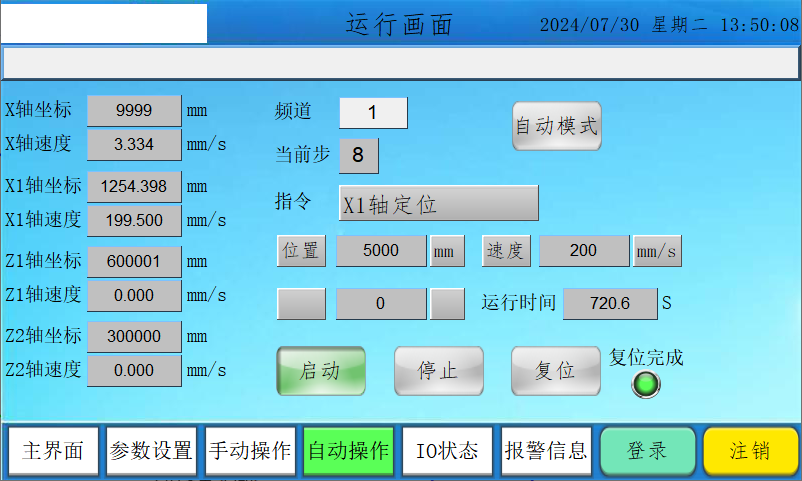
Task: Go to the 手动操作 manual operation tab
Action: pyautogui.click(x=249, y=451)
